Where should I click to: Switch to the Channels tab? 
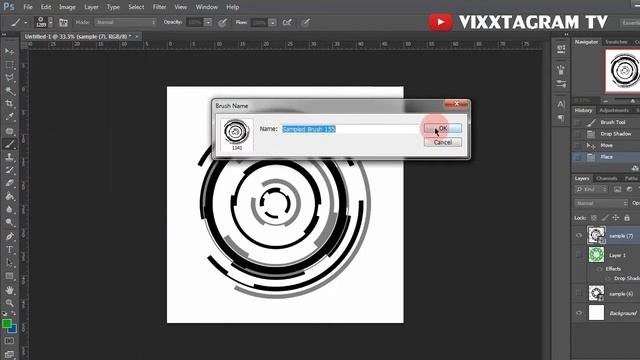coord(607,178)
